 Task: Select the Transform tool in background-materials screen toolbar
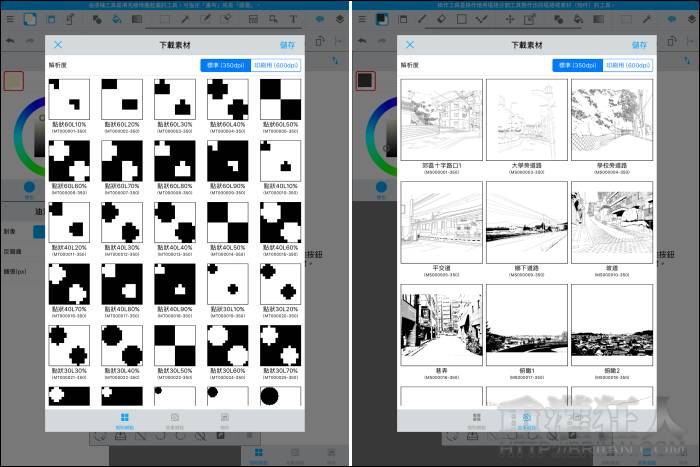coord(530,19)
